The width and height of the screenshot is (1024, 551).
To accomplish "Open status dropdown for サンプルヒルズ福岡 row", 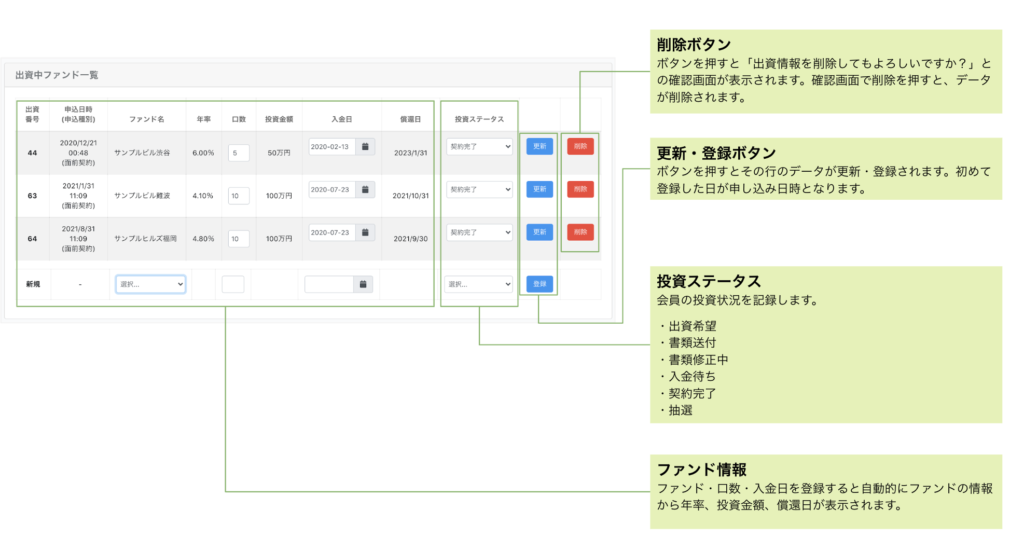I will [479, 232].
